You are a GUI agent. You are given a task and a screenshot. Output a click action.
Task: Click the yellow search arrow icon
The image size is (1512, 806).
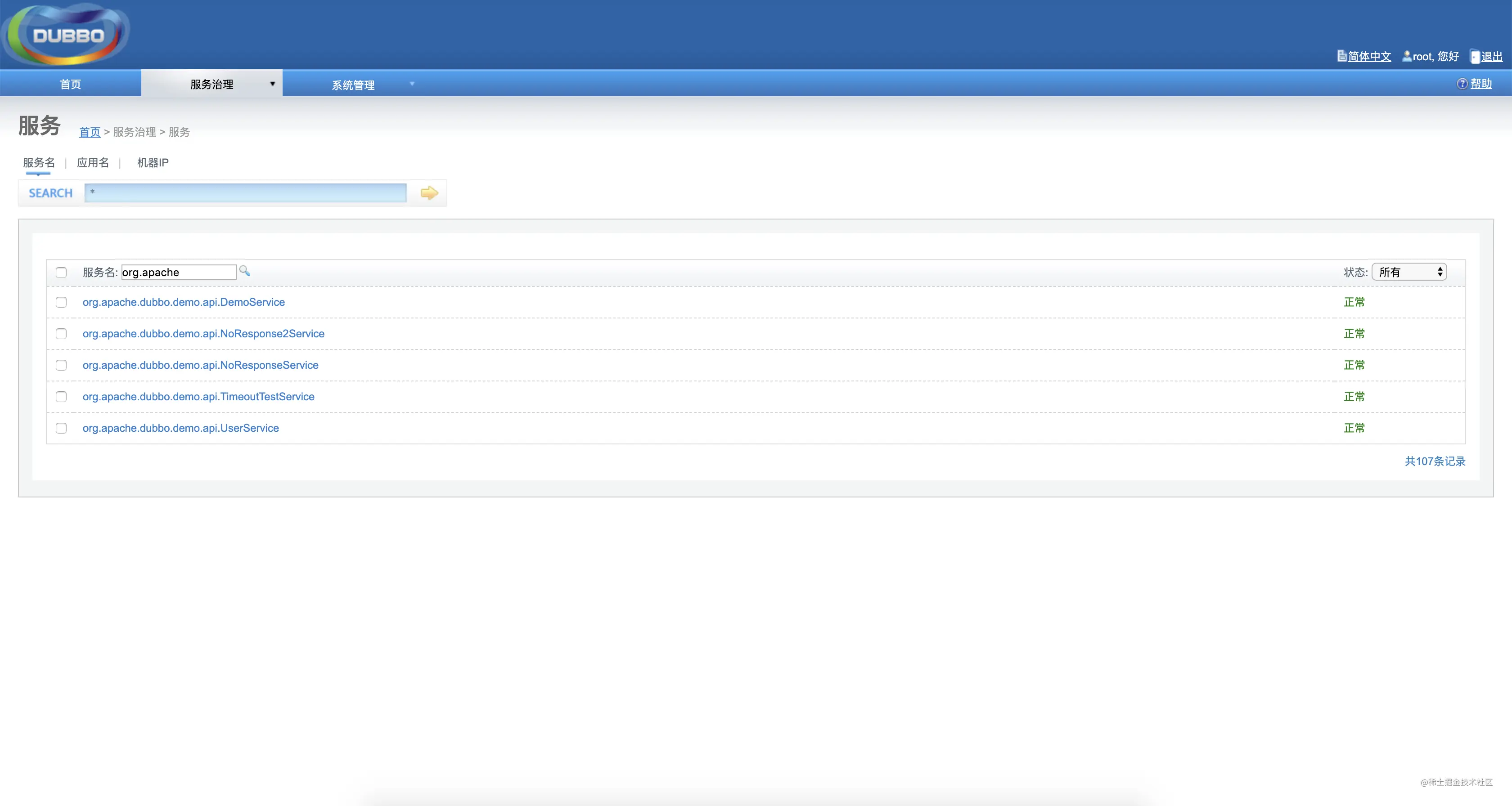coord(429,193)
